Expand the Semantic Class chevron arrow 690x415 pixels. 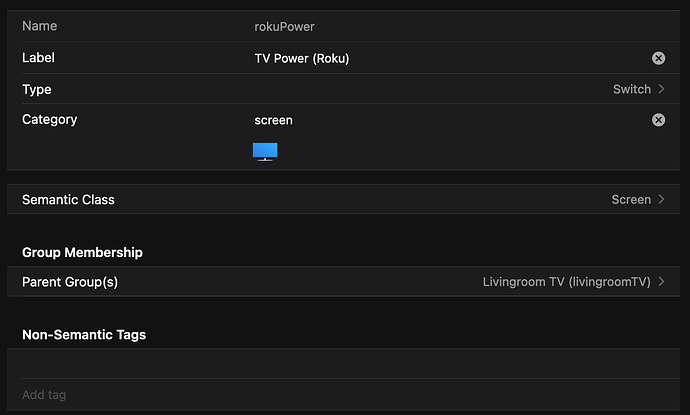point(661,199)
